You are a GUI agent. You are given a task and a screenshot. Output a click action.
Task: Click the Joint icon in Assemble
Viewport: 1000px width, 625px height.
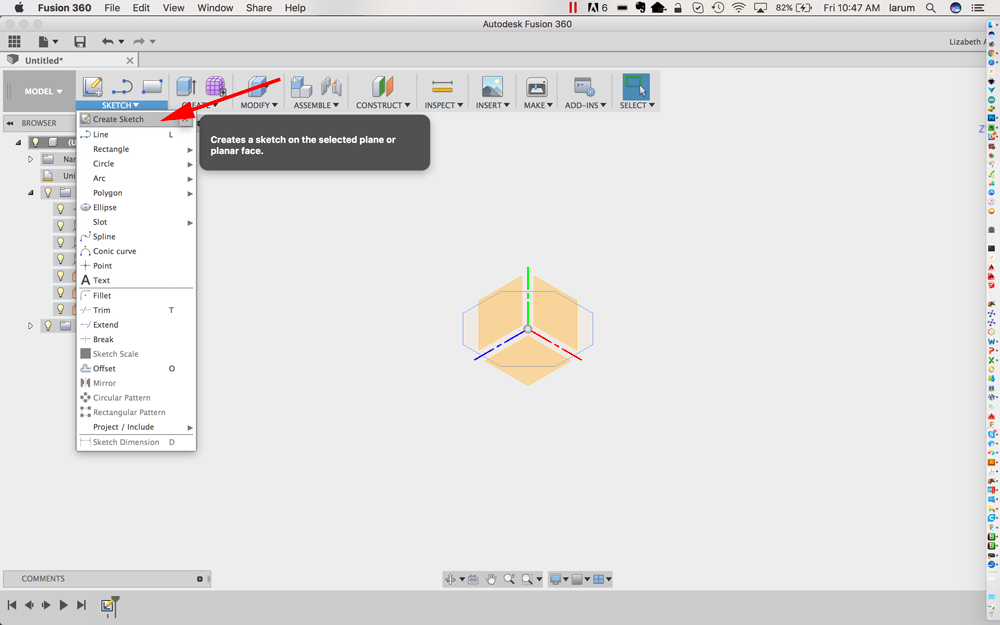[x=331, y=87]
